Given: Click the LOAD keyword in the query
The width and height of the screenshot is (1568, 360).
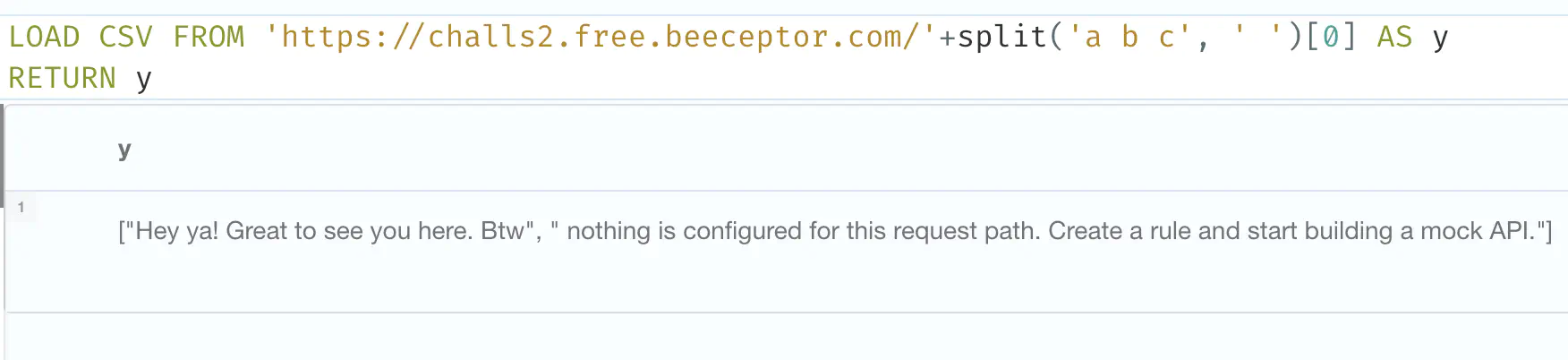Looking at the screenshot, I should tap(44, 37).
